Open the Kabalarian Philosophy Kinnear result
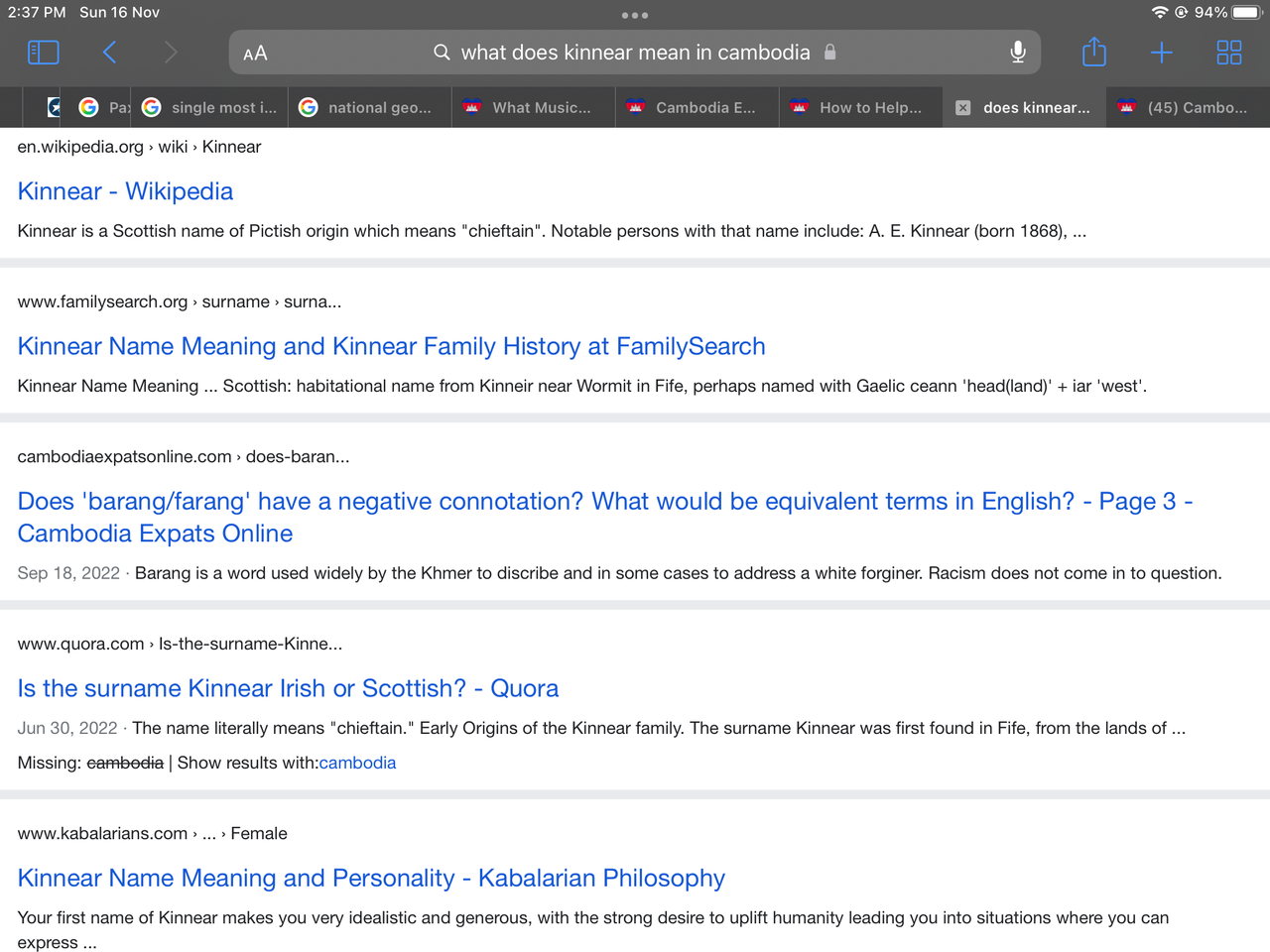The image size is (1270, 952). tap(371, 878)
